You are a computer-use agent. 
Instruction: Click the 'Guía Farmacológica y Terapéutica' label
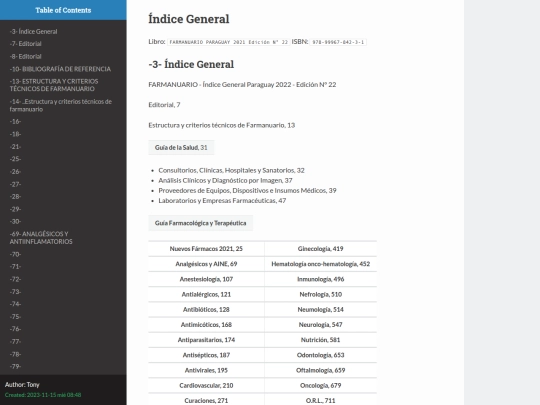pos(200,223)
